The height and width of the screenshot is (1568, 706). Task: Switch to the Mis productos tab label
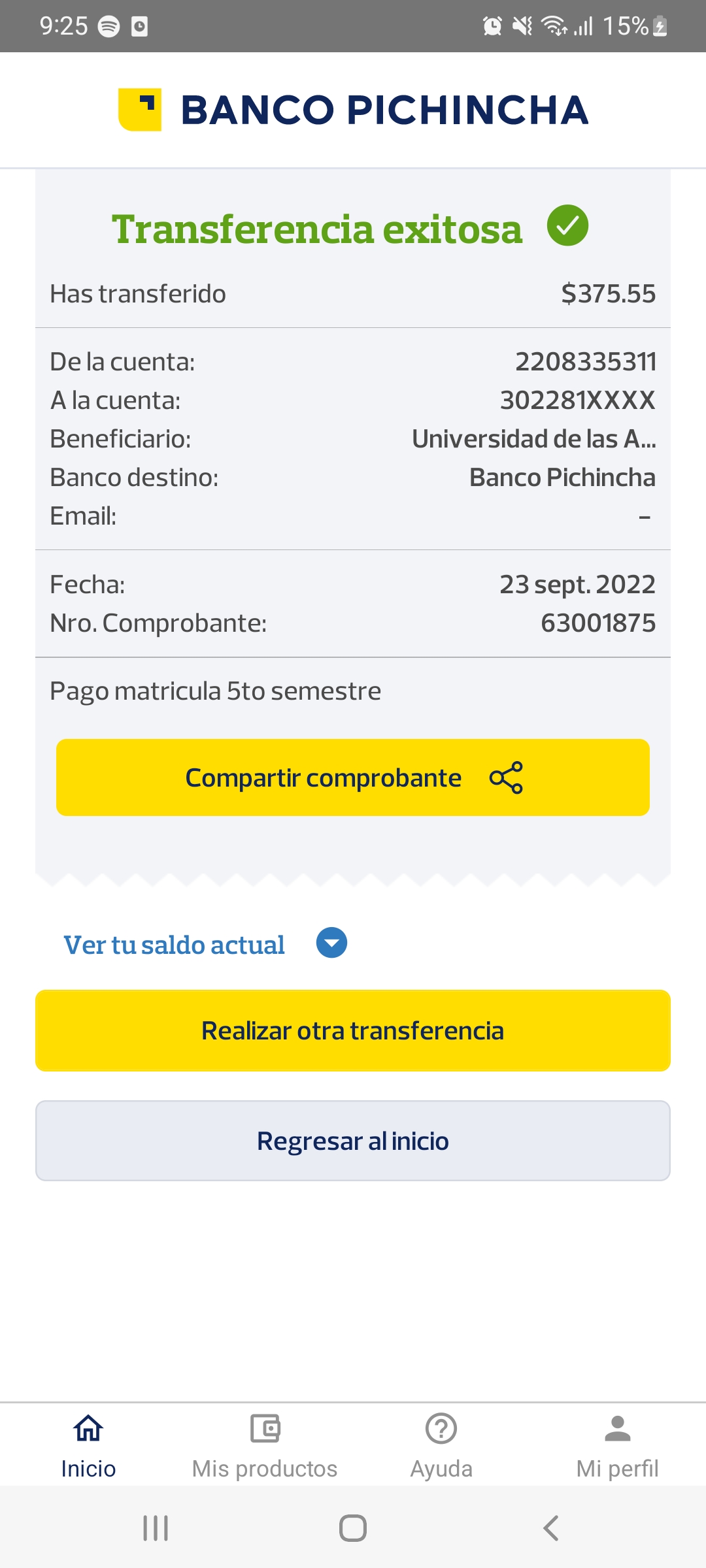265,1469
